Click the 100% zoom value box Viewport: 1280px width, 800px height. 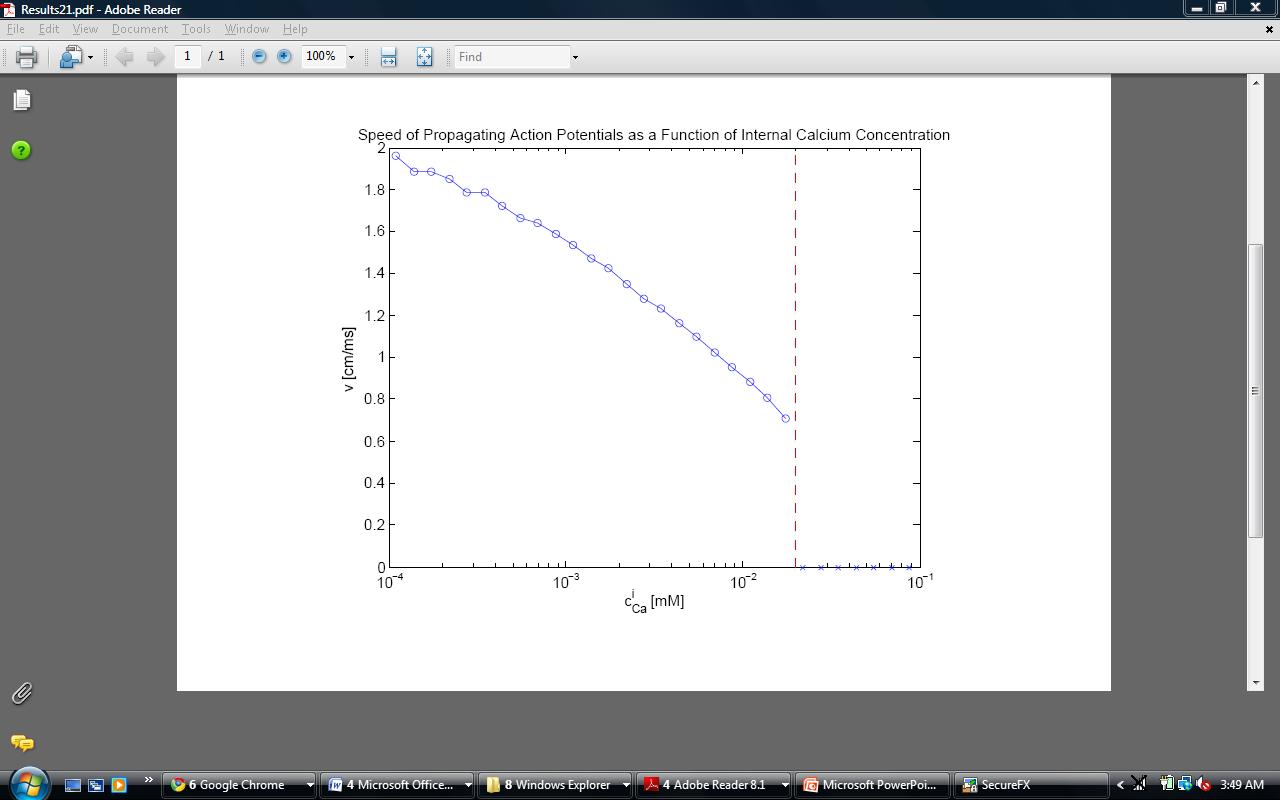[x=322, y=56]
